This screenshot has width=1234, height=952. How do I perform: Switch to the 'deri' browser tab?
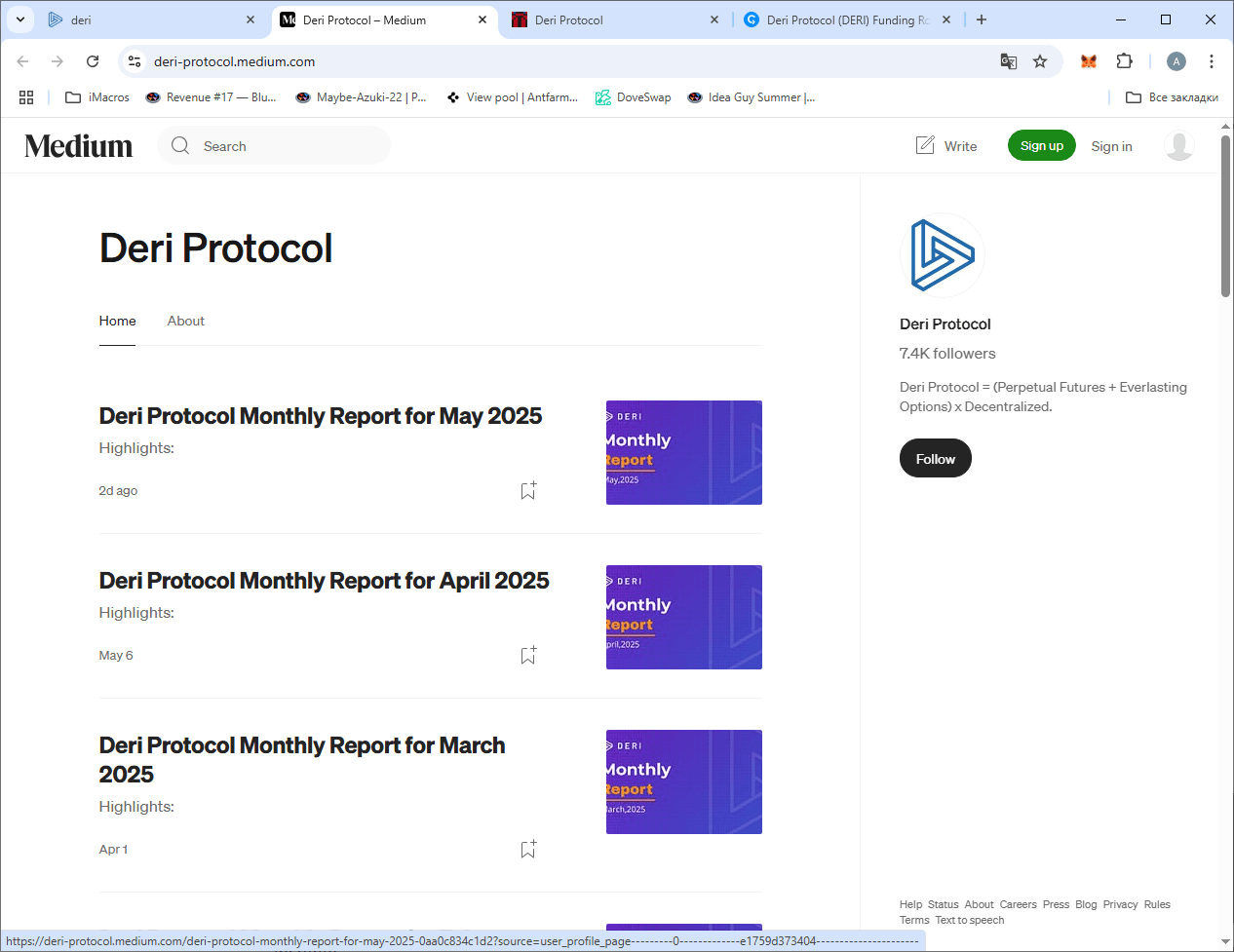153,19
